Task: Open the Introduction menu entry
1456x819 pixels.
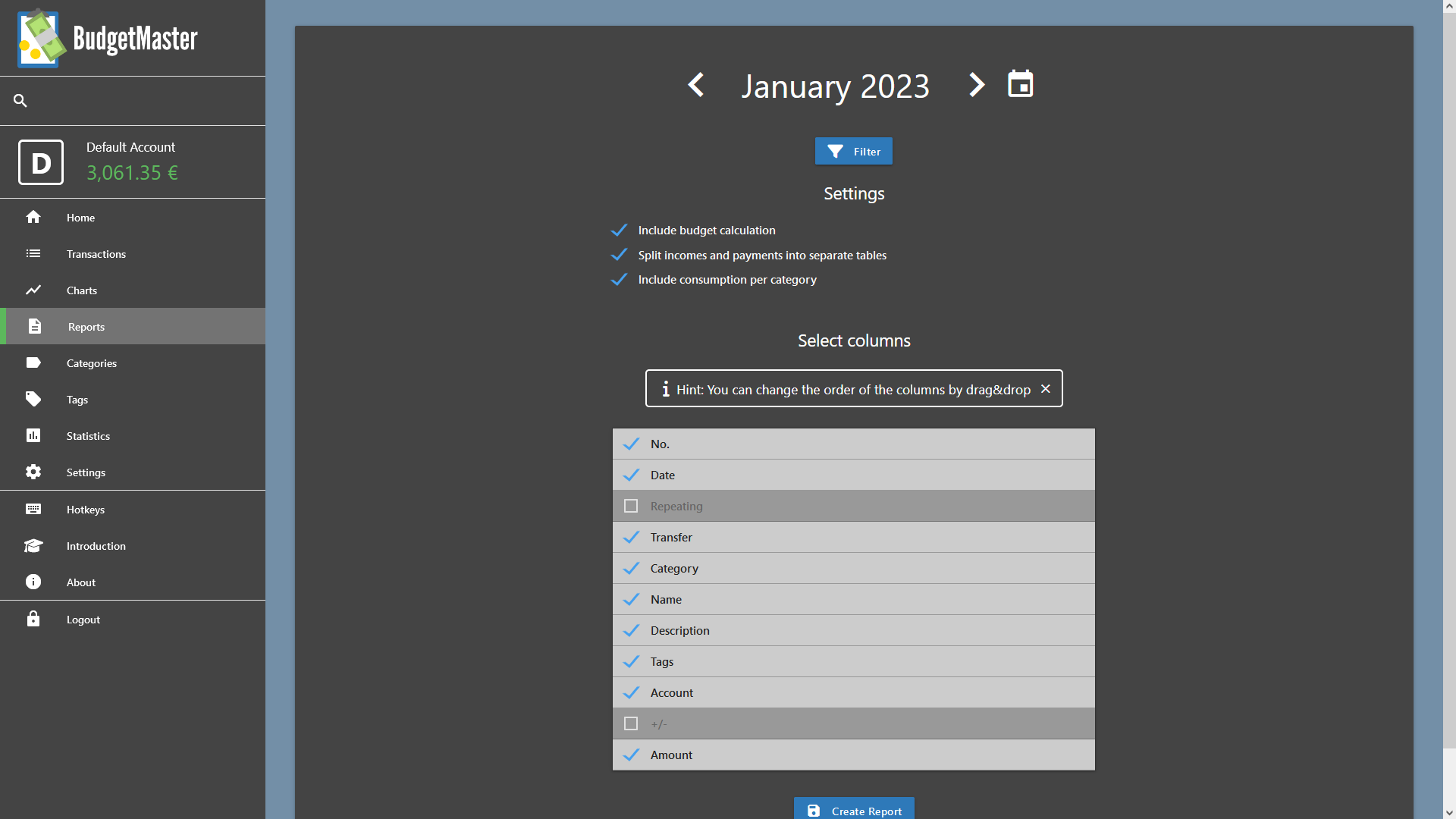Action: pos(133,545)
